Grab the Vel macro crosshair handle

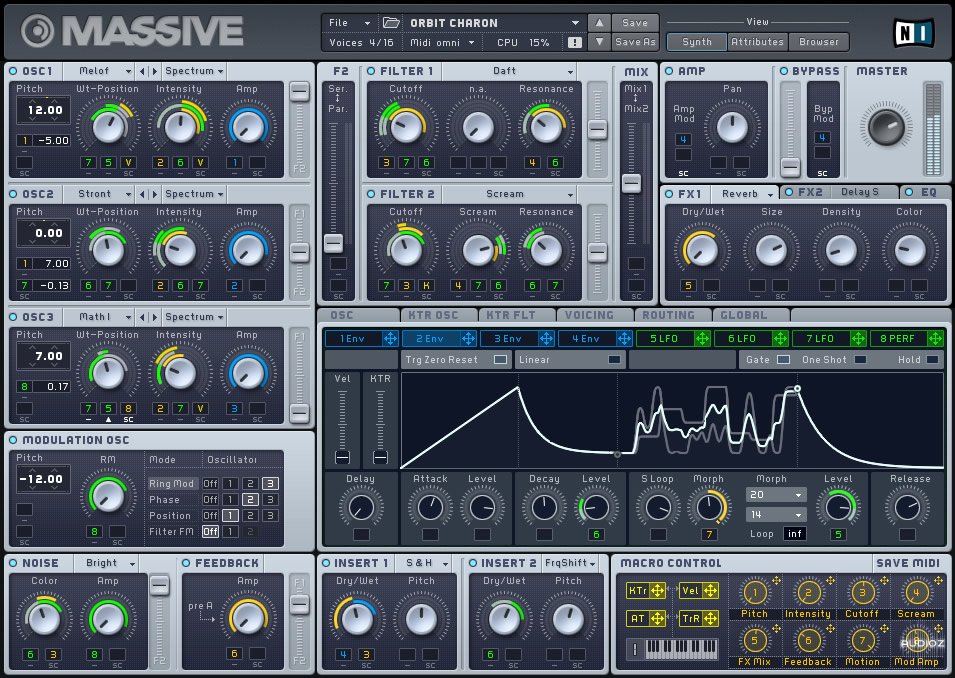click(710, 590)
